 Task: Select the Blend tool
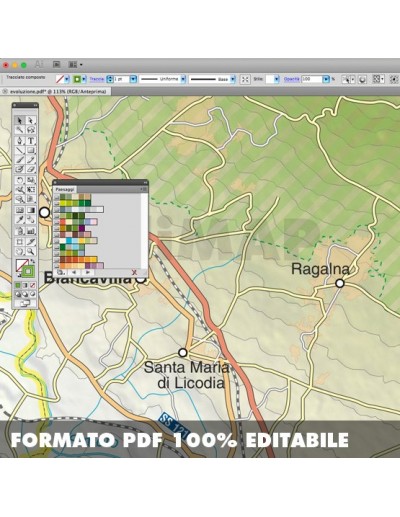point(30,220)
